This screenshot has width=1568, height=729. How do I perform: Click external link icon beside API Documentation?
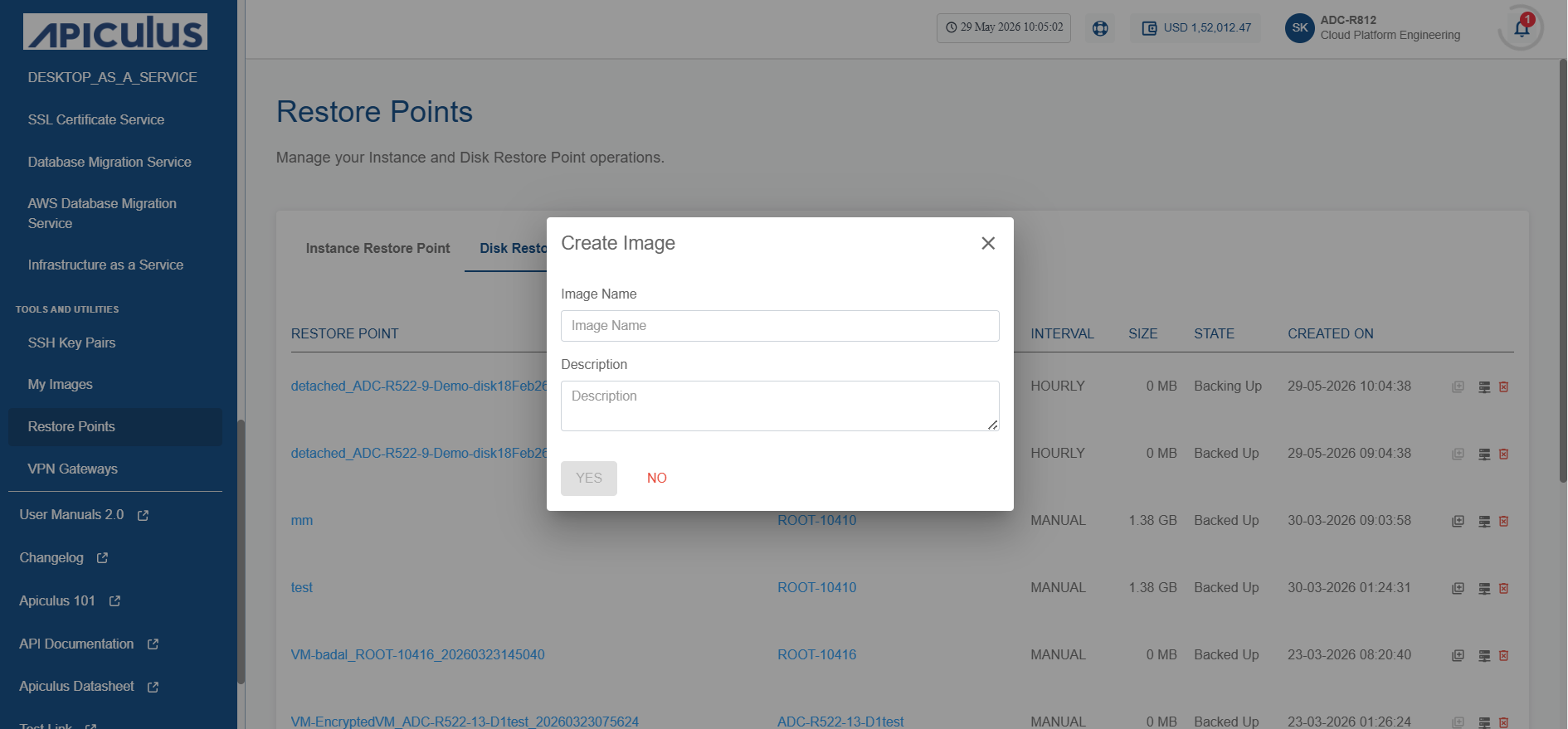(153, 644)
